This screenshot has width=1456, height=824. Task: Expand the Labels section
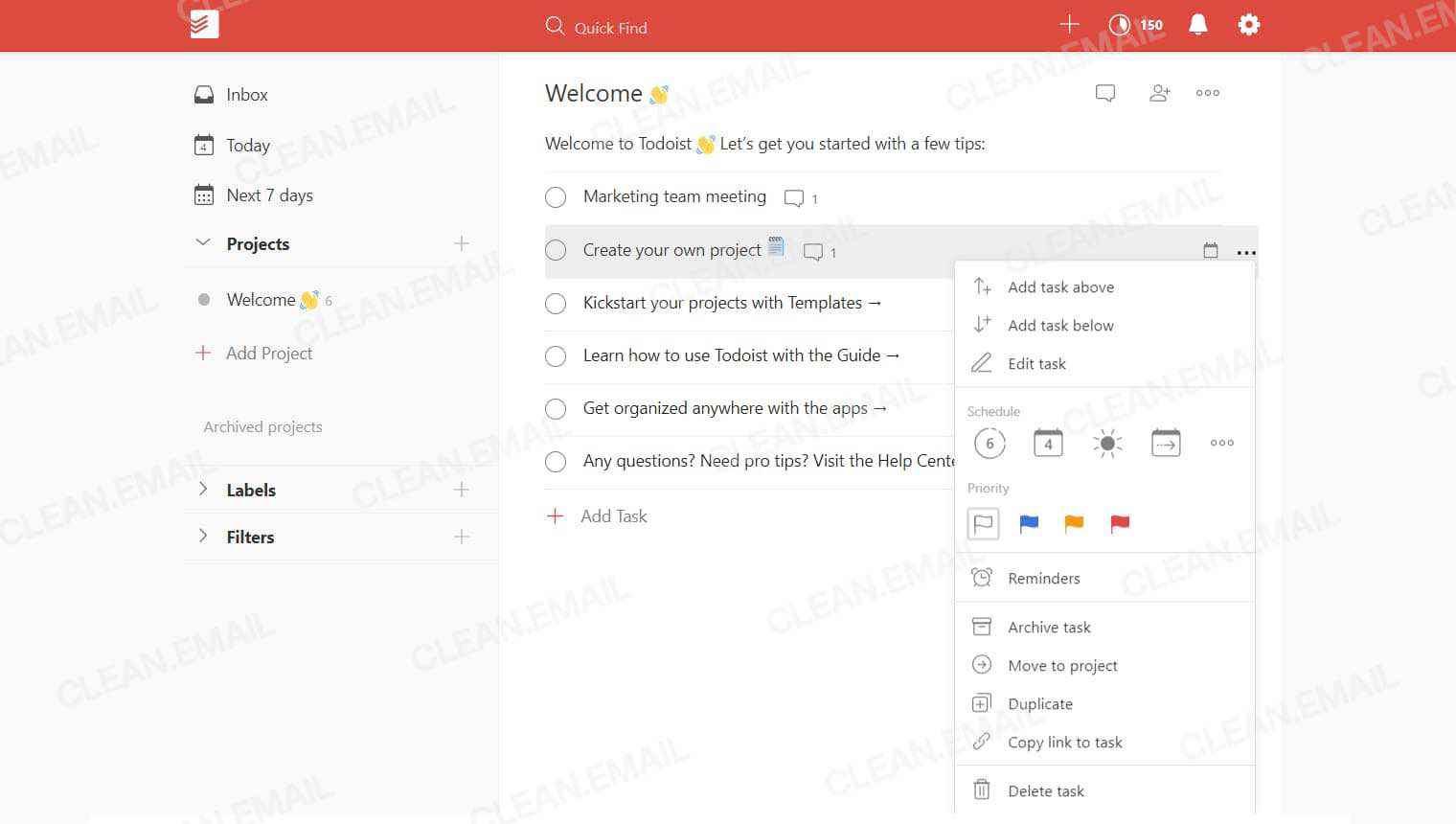tap(203, 489)
